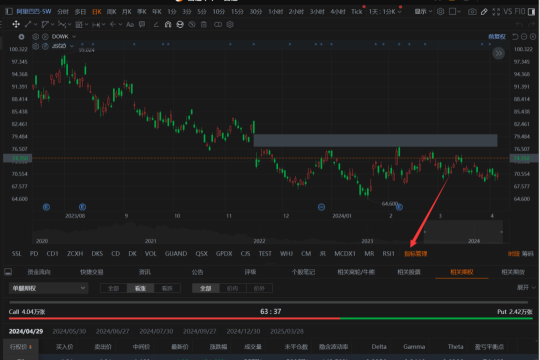The height and width of the screenshot is (360, 540).
Task: Open the 单腿期权 option strategy combo box
Action: pos(49,288)
